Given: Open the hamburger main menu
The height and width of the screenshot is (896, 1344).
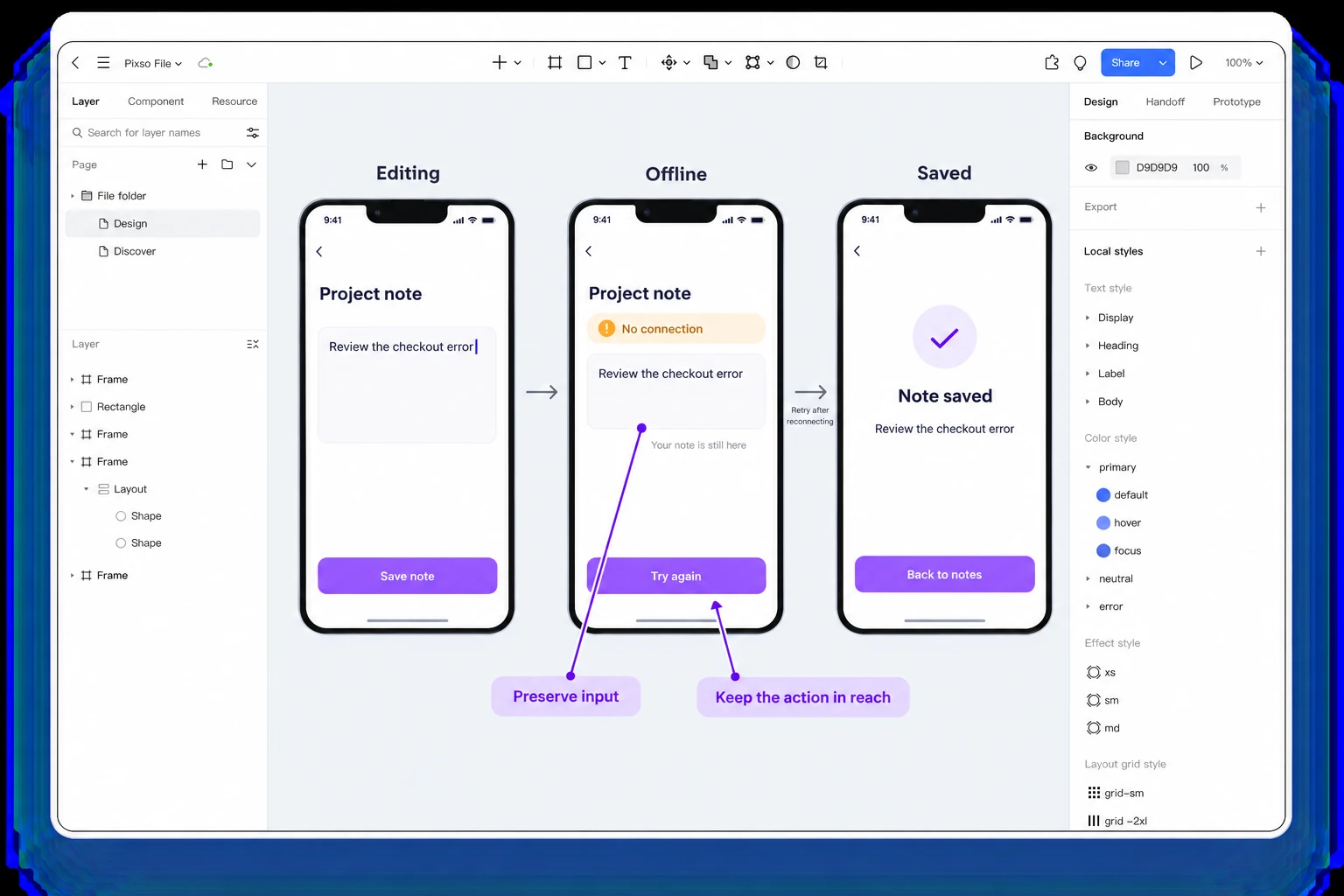Looking at the screenshot, I should pyautogui.click(x=103, y=63).
